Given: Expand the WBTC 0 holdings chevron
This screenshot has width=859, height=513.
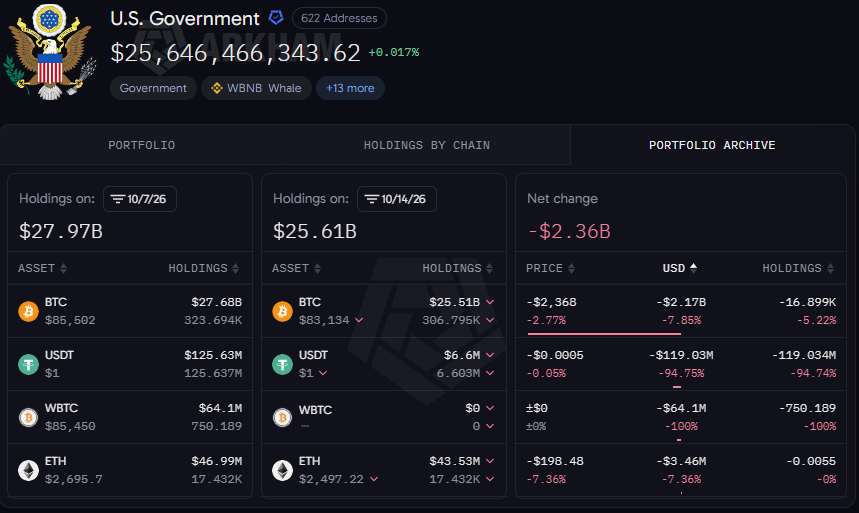Looking at the screenshot, I should [490, 426].
